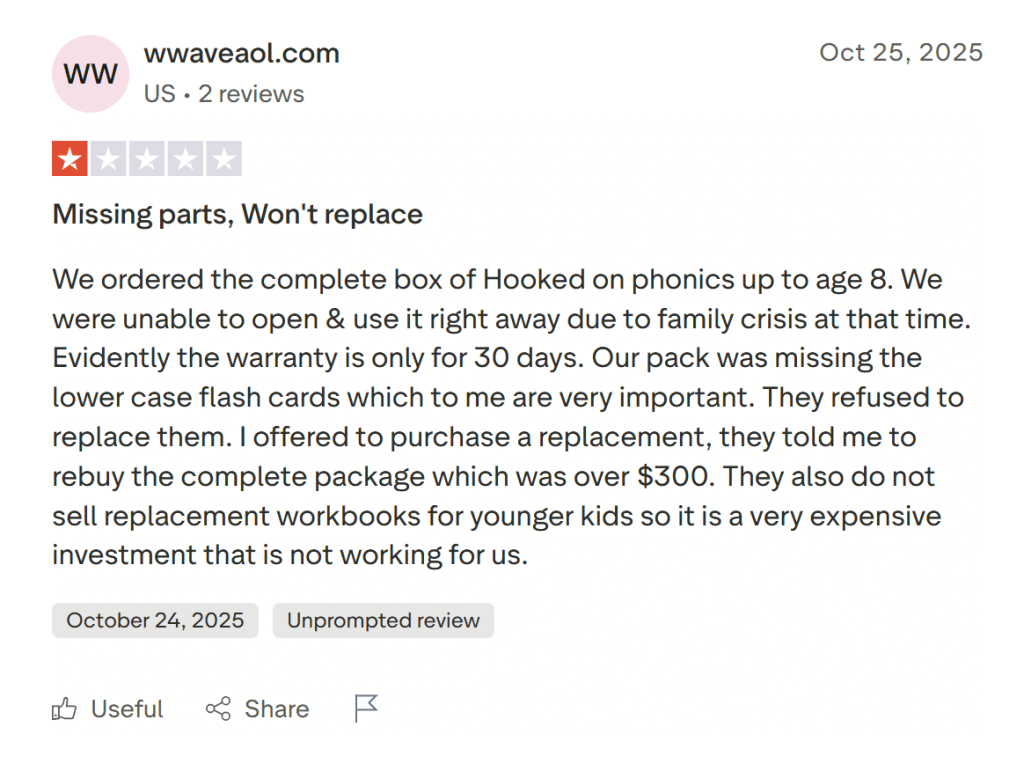This screenshot has height=778, width=1024.
Task: Click the flag icon to report review
Action: tap(365, 706)
